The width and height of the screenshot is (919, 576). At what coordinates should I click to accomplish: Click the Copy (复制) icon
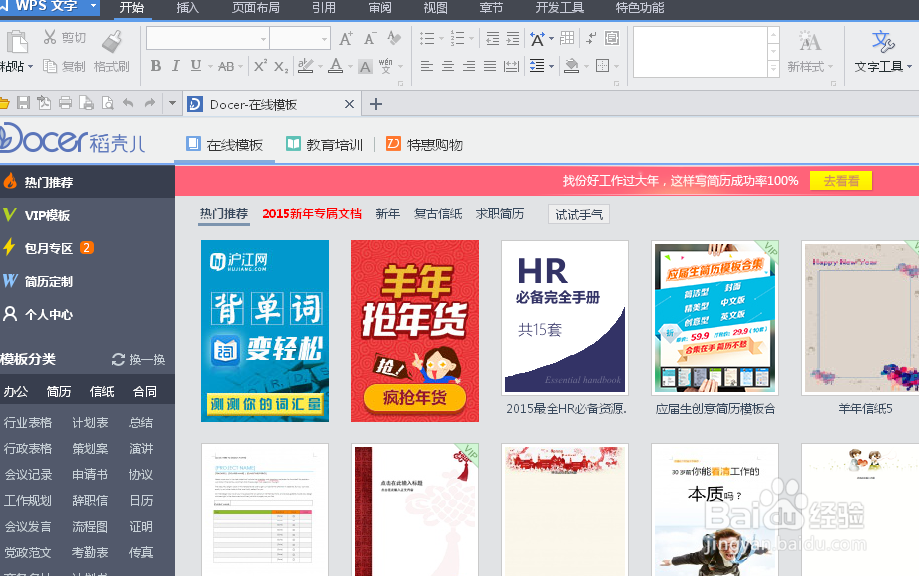(50, 66)
